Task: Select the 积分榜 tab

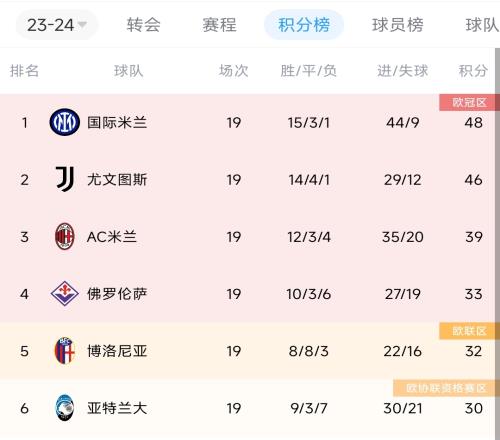Action: (304, 25)
